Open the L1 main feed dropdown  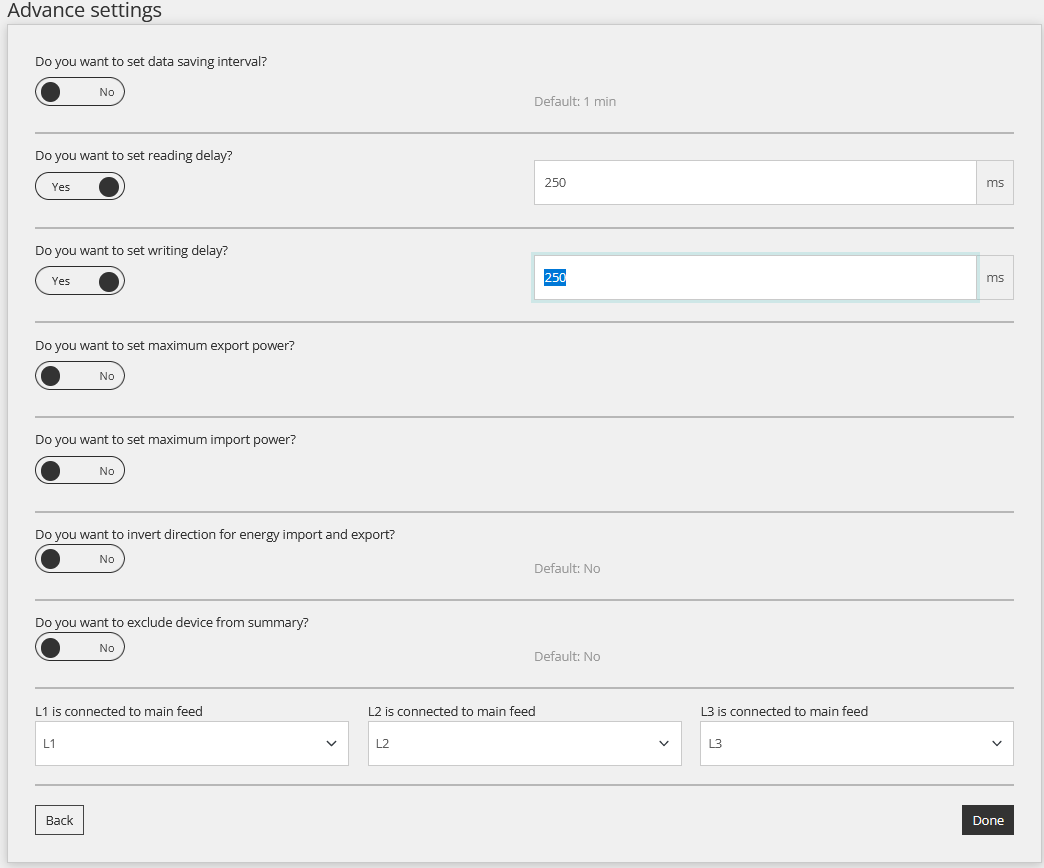[192, 744]
